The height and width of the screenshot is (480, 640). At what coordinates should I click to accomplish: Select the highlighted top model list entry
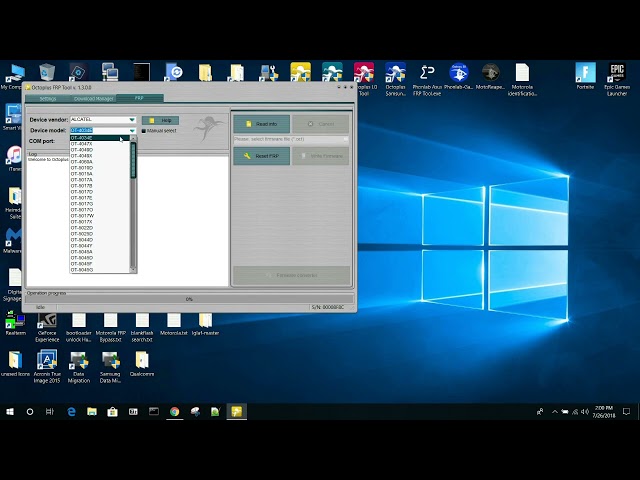(x=100, y=138)
